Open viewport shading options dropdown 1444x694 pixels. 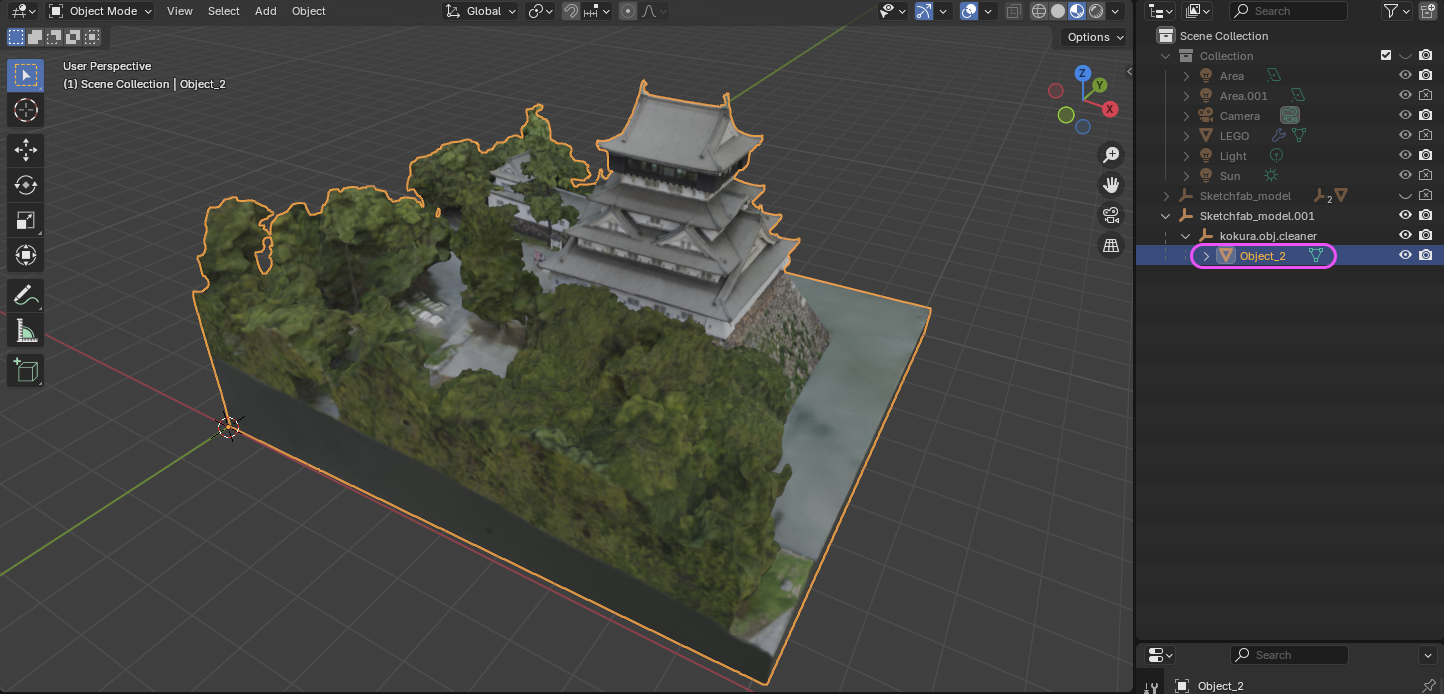click(1114, 11)
